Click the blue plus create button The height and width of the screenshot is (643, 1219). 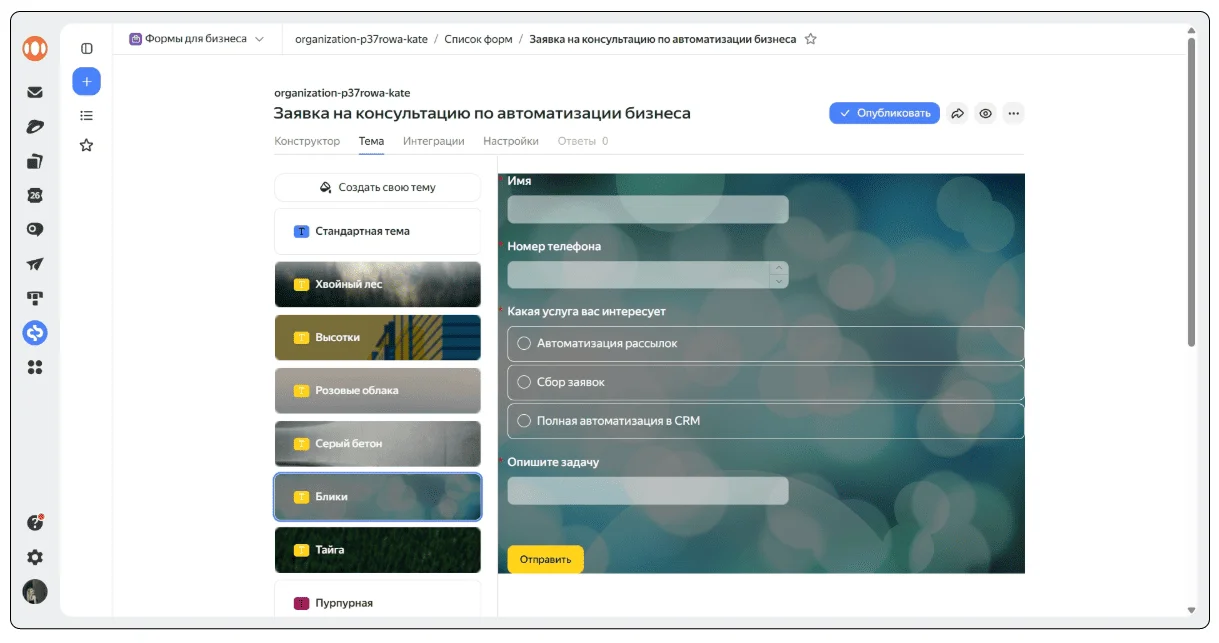point(87,82)
